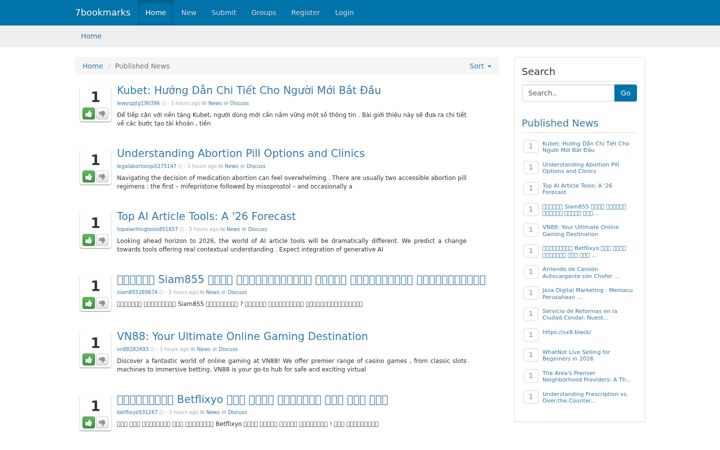The width and height of the screenshot is (720, 450).
Task: Open Understanding Abortion Pill Options and Clinics title
Action: (x=241, y=153)
